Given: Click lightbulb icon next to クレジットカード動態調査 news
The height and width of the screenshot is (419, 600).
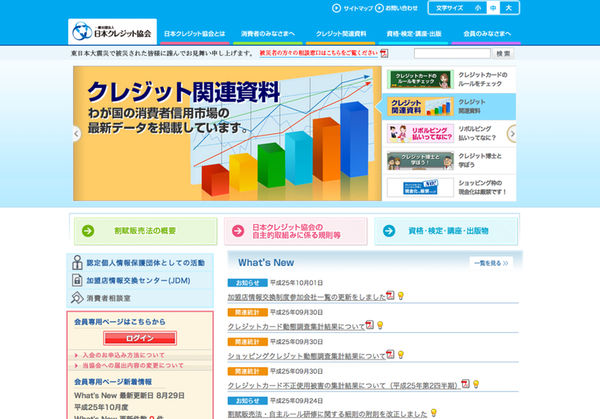Looking at the screenshot, I should click(x=380, y=325).
